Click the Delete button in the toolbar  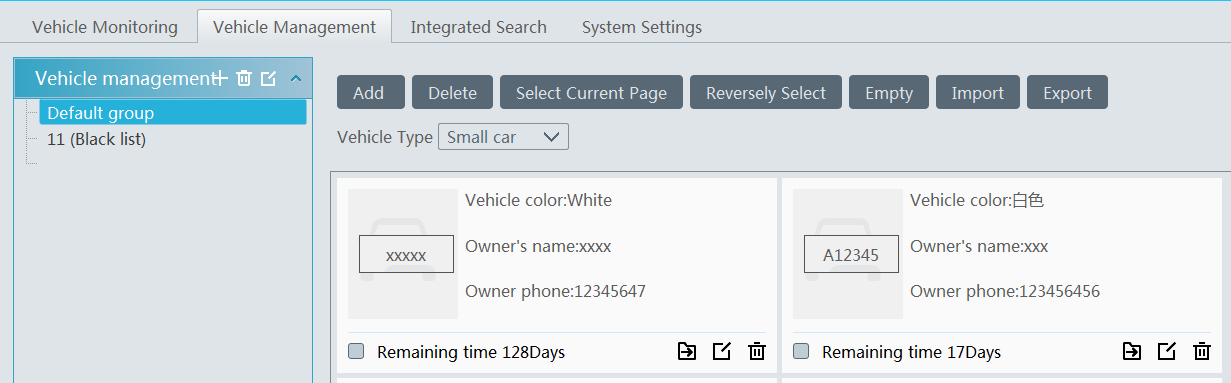click(x=452, y=93)
